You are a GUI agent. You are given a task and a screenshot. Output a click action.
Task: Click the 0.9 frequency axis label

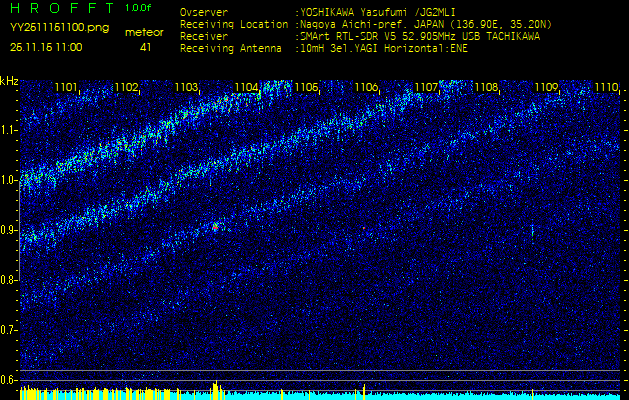coord(9,229)
